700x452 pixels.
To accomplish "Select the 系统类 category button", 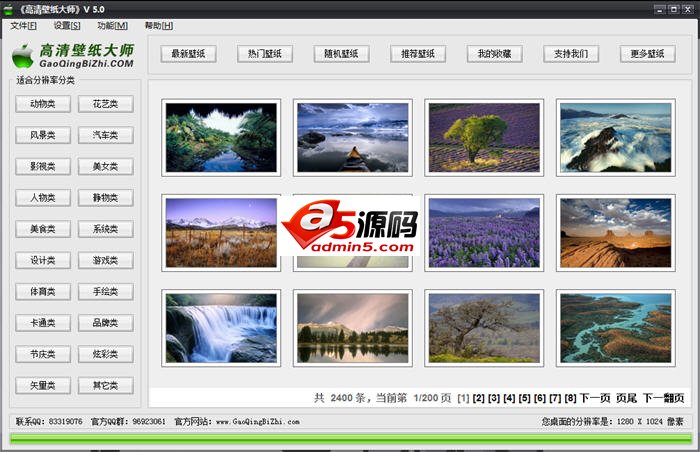I will tap(106, 229).
